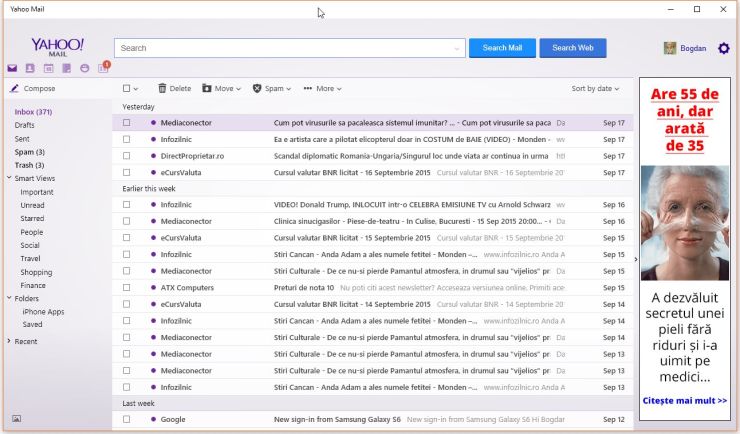Open the Notepad icon
Viewport: 740px width, 434px height.
pos(66,69)
